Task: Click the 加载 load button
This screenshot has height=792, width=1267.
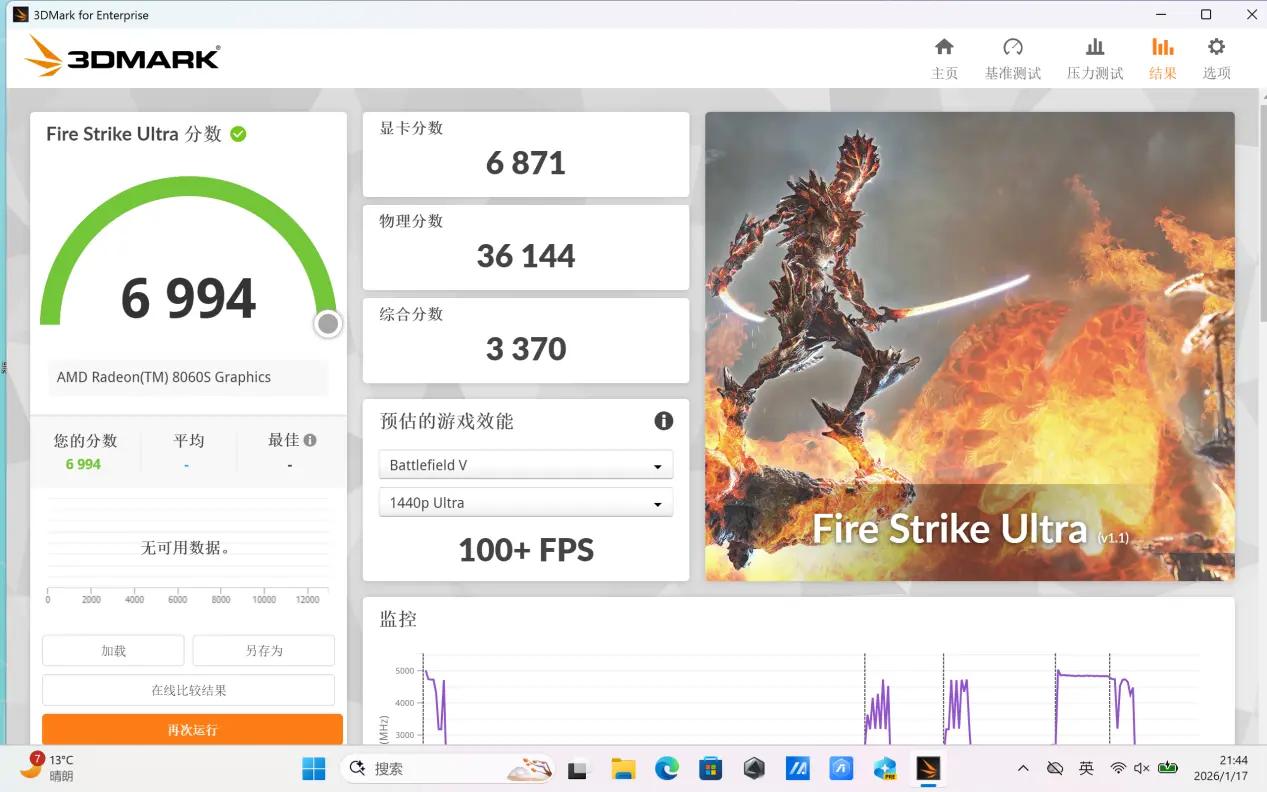Action: (x=113, y=650)
